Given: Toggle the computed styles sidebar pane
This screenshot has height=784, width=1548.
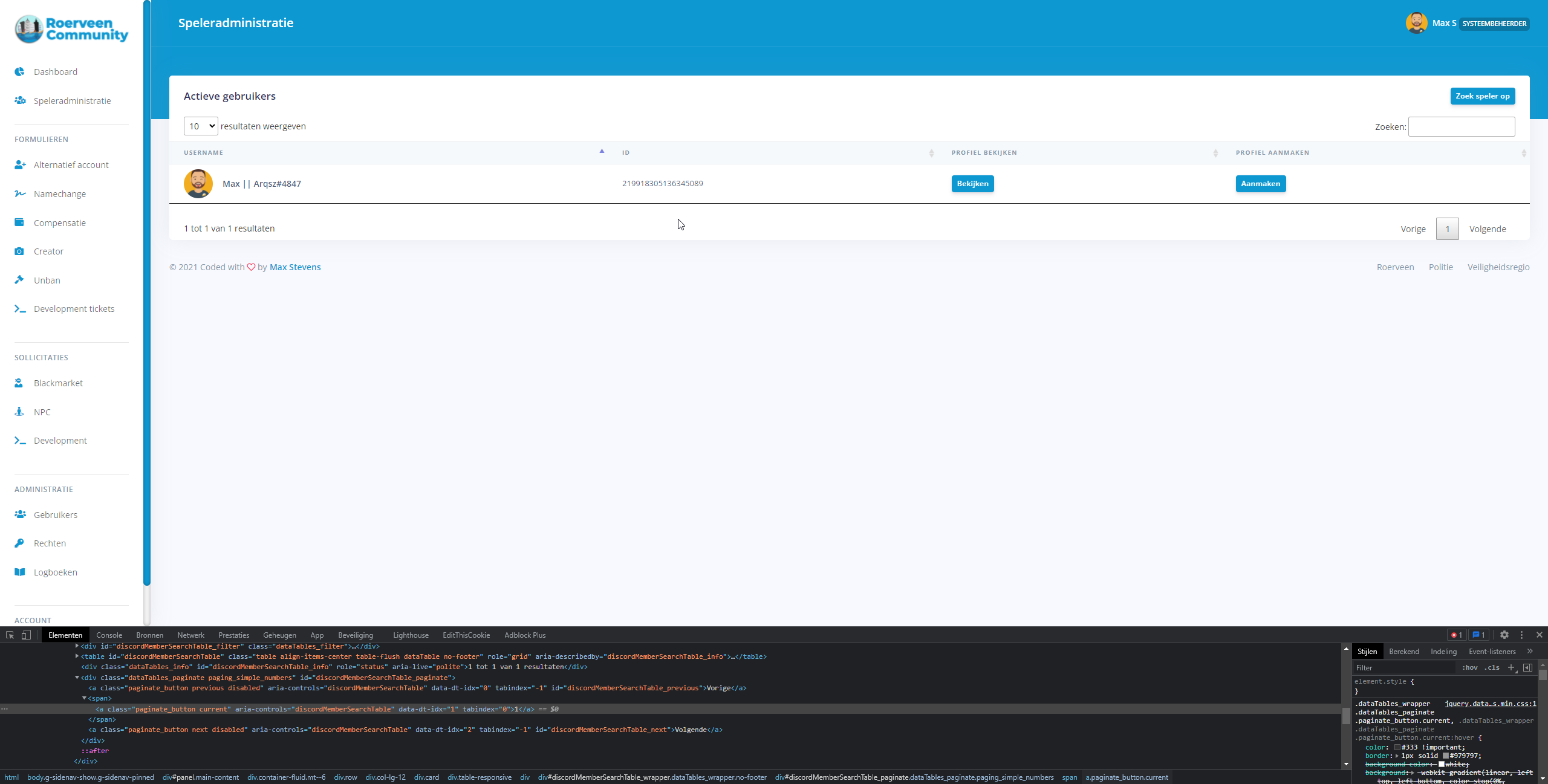Looking at the screenshot, I should point(1527,667).
